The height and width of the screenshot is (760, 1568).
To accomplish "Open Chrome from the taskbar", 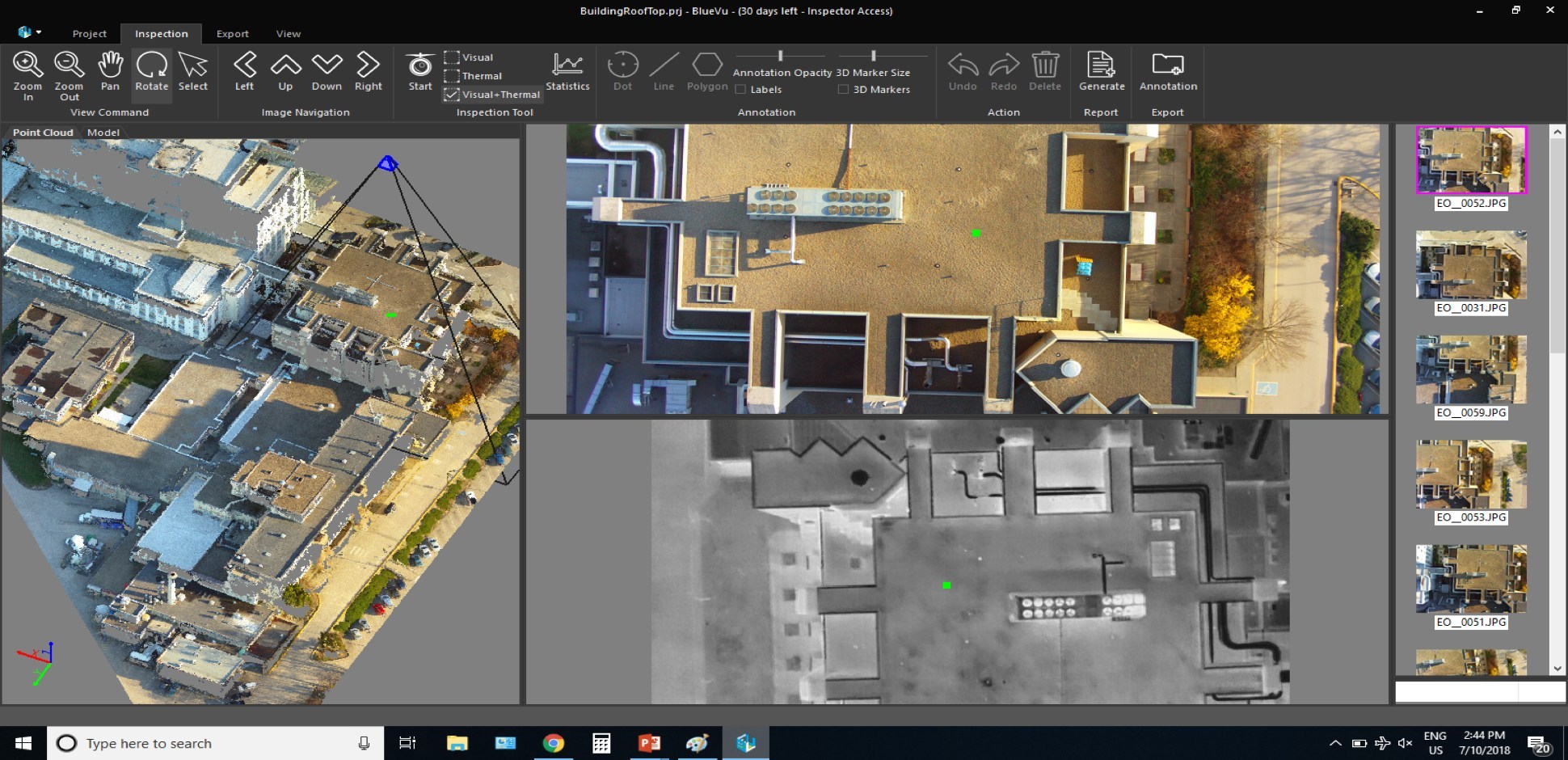I will 553,743.
